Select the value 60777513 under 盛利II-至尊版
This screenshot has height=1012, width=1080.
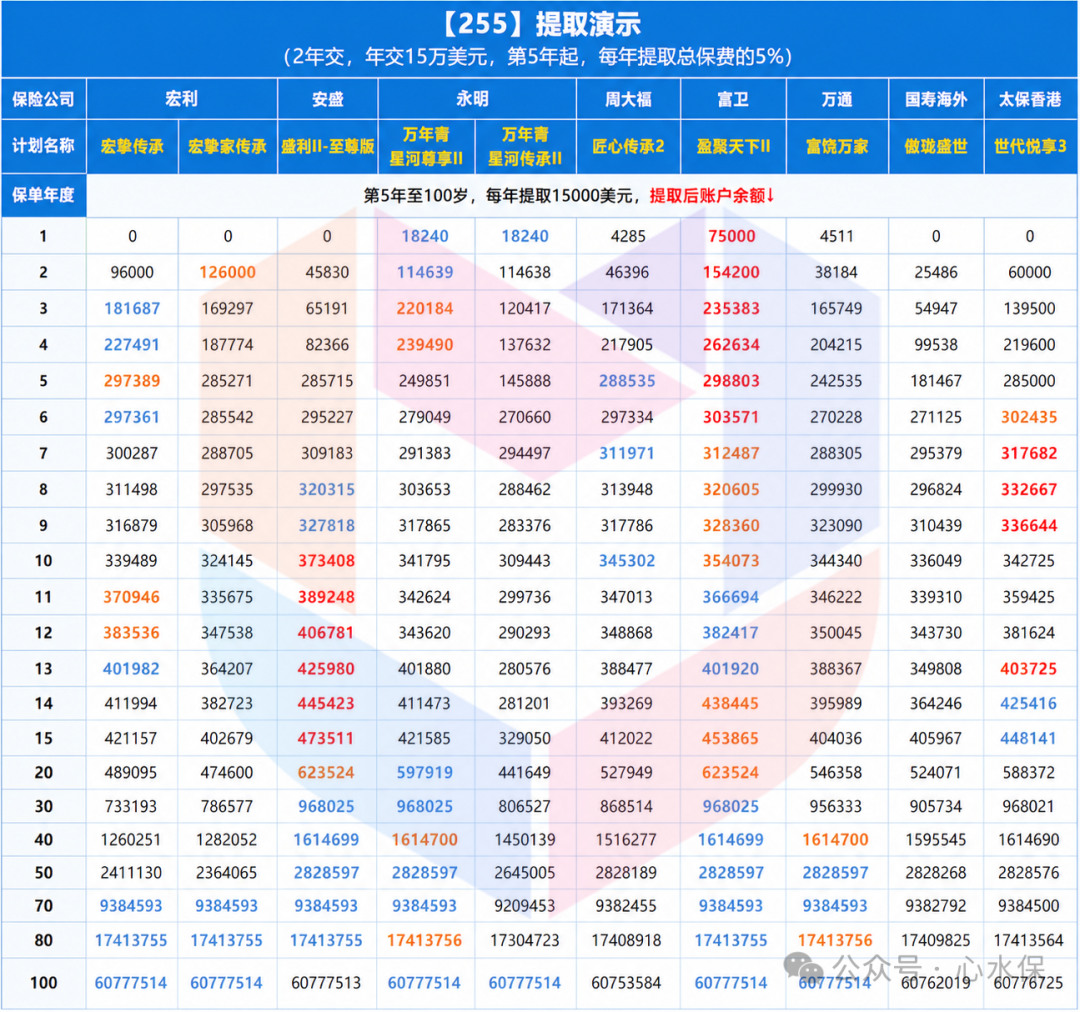point(326,983)
